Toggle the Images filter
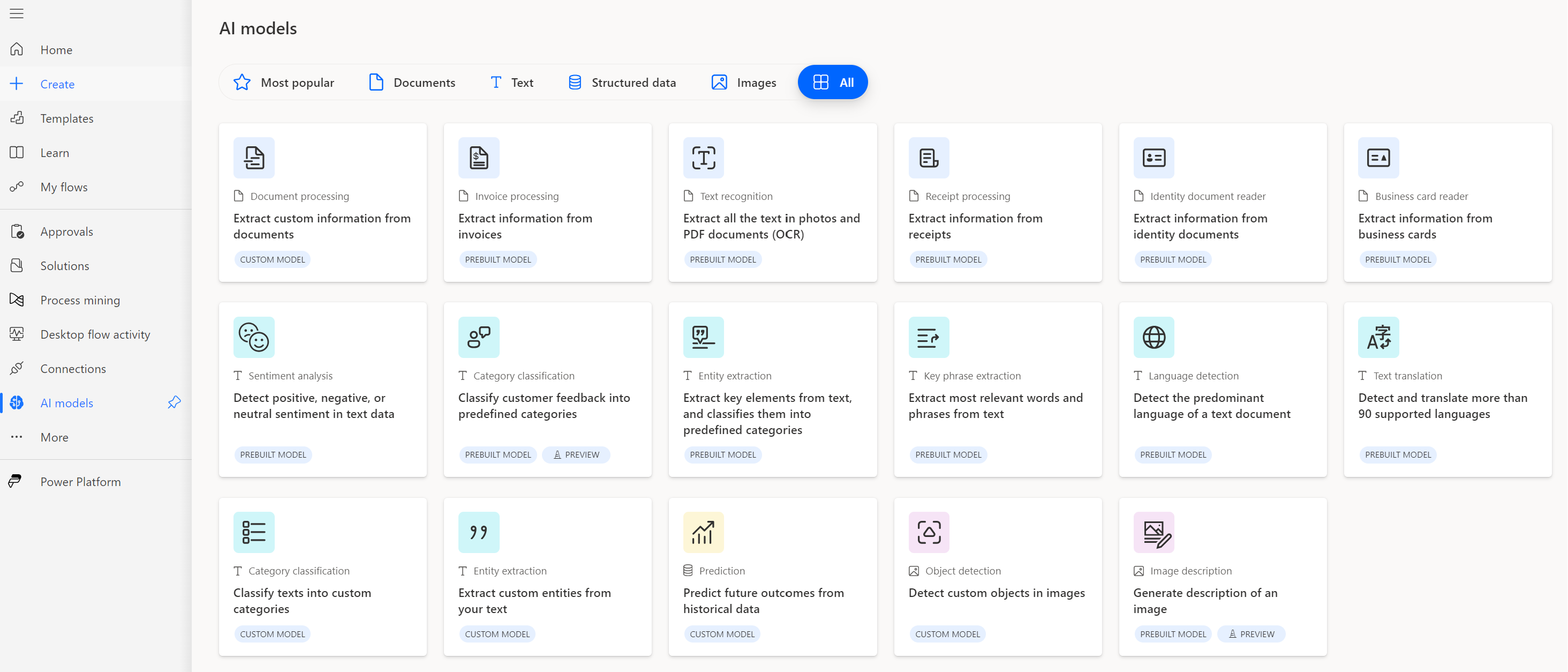The height and width of the screenshot is (672, 1568). (745, 82)
